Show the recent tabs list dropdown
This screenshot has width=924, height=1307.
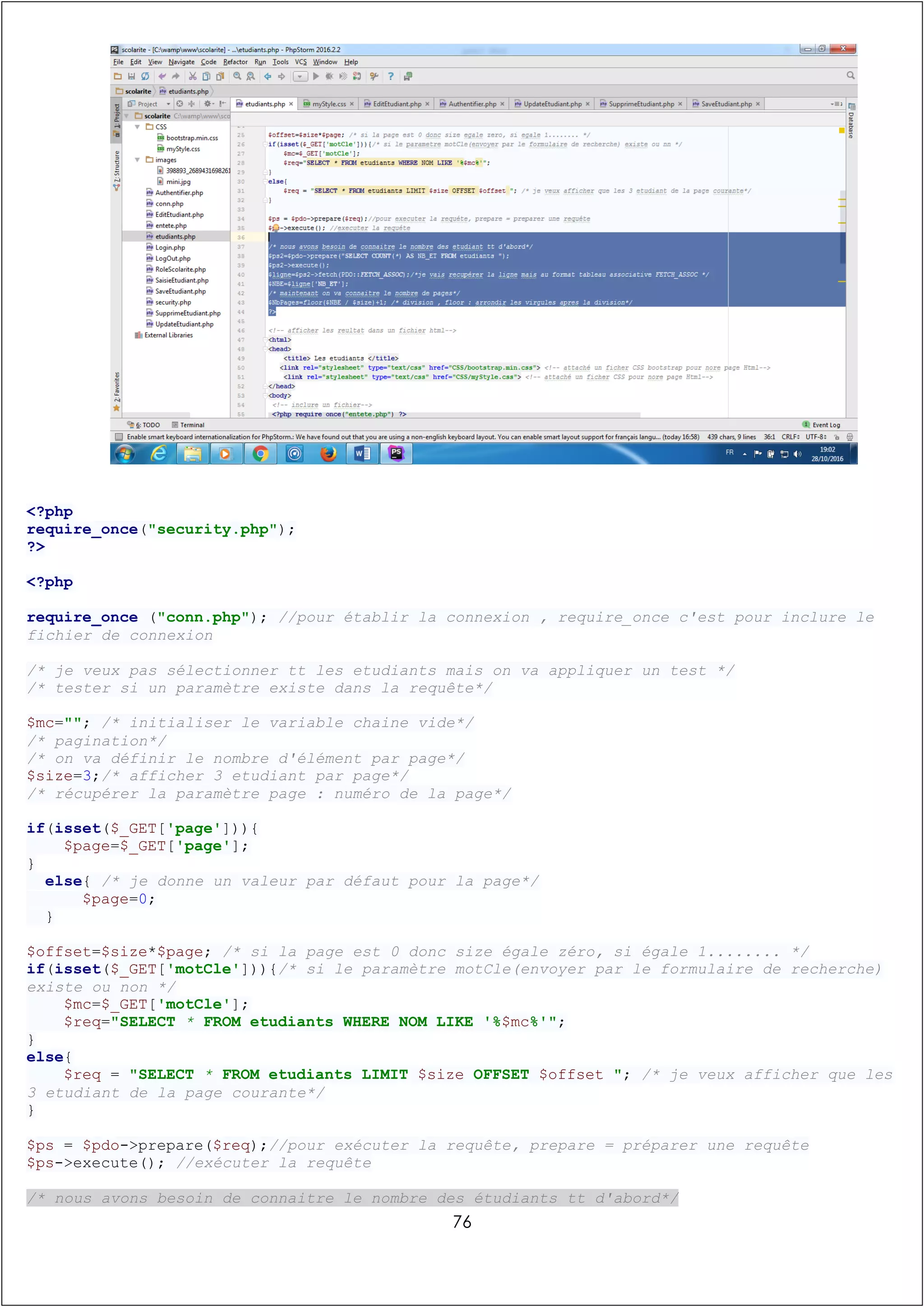(836, 104)
